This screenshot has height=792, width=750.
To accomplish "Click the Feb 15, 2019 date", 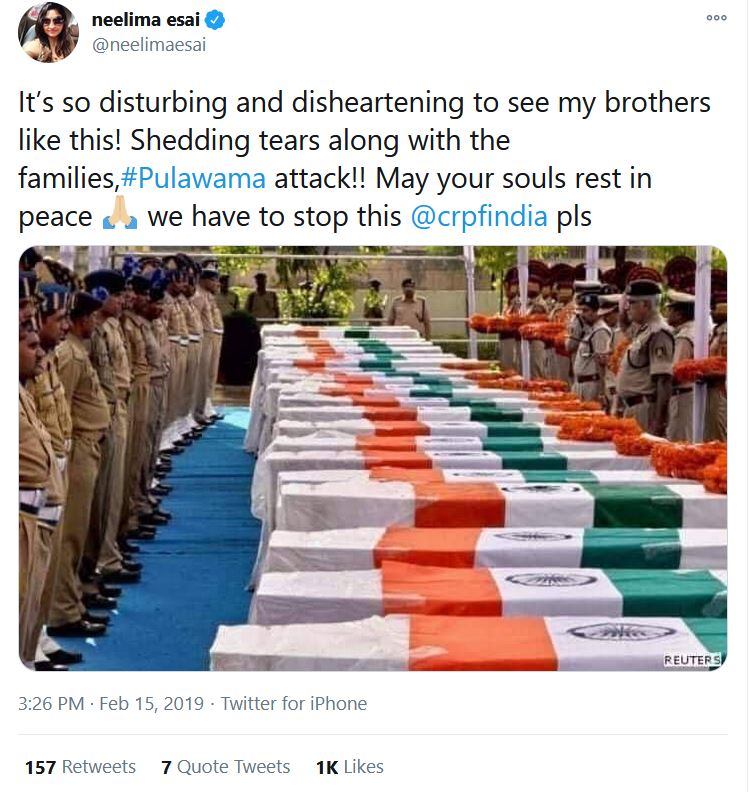I will click(x=151, y=703).
